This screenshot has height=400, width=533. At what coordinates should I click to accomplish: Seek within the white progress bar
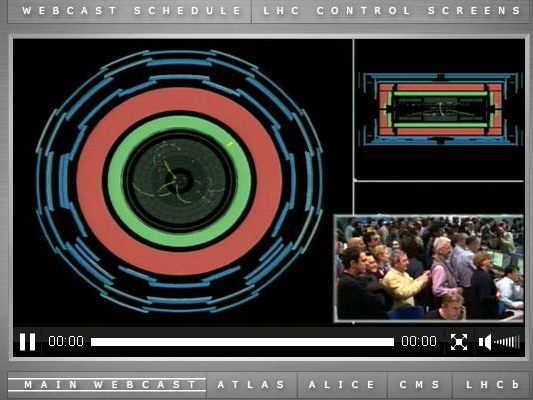tap(242, 342)
